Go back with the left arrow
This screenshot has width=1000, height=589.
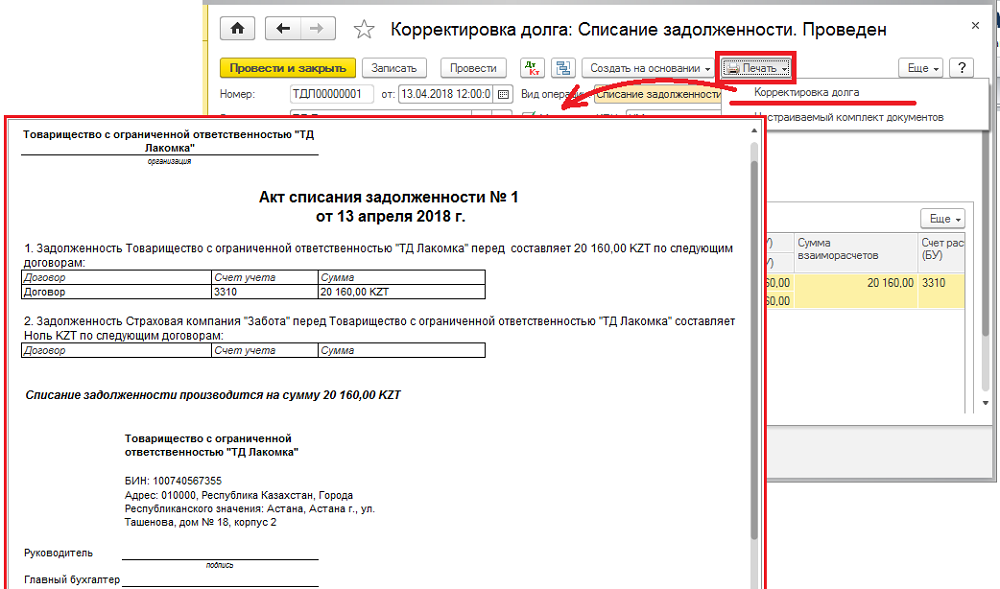click(x=283, y=29)
